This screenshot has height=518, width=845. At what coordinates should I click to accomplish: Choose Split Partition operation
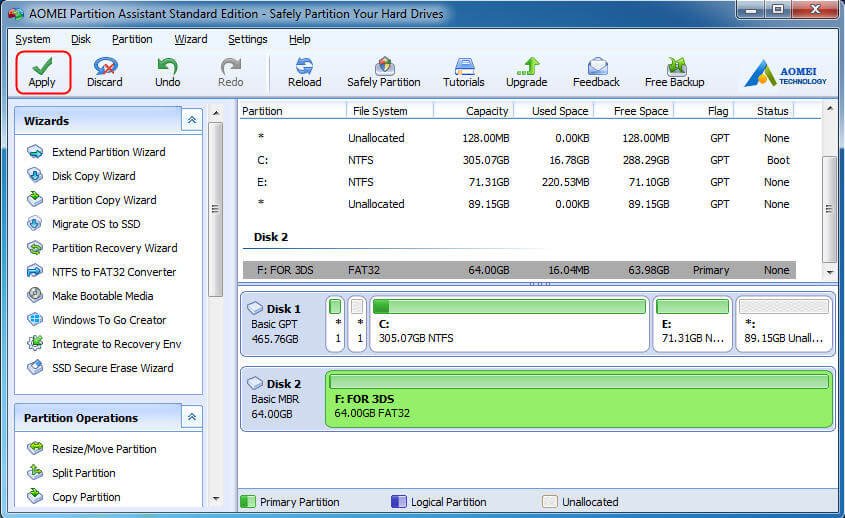coord(71,473)
